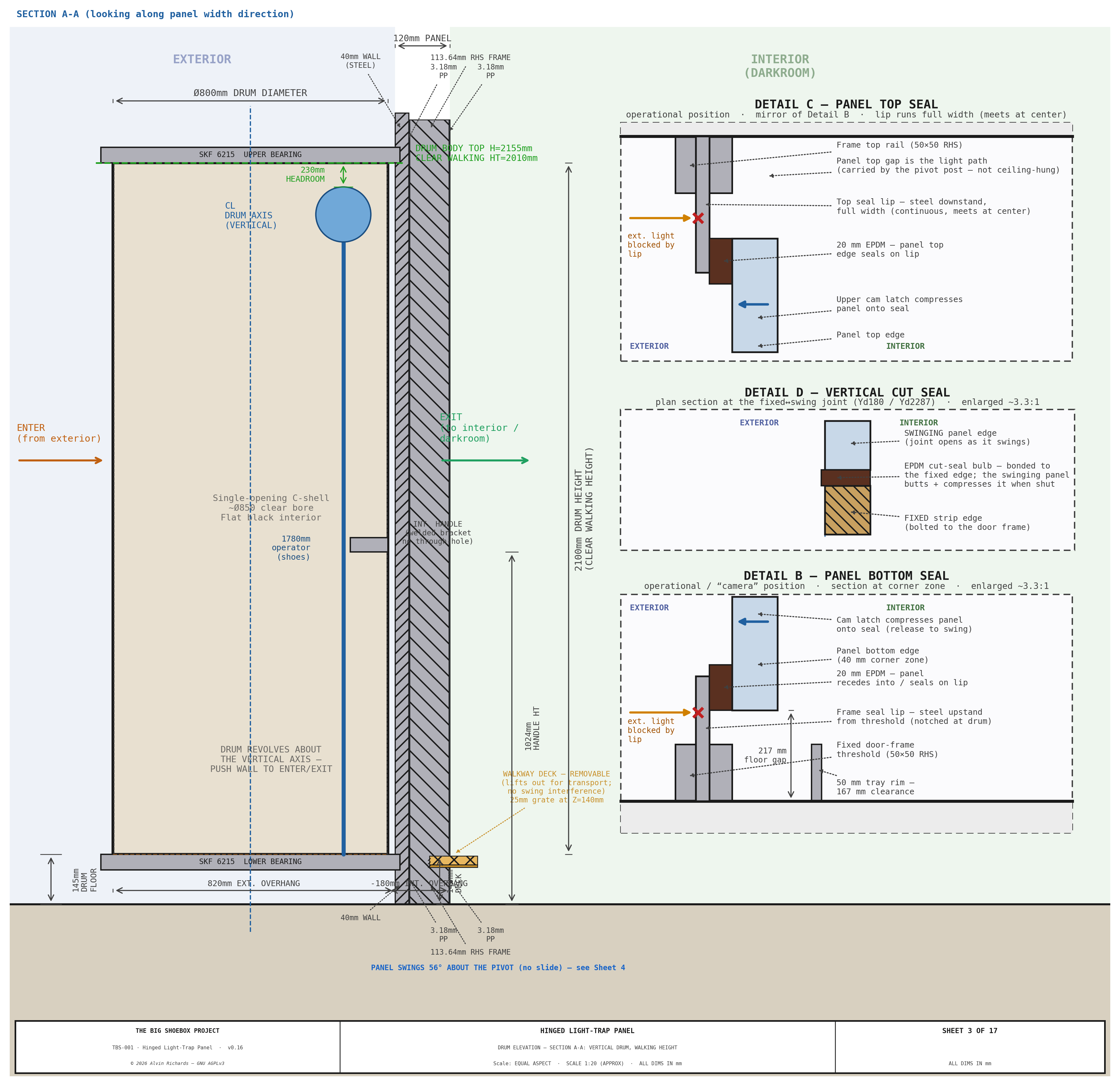Select the 'SHEET 3 OF 17' title block text
This screenshot has height=1086, width=1120.
(x=970, y=1031)
